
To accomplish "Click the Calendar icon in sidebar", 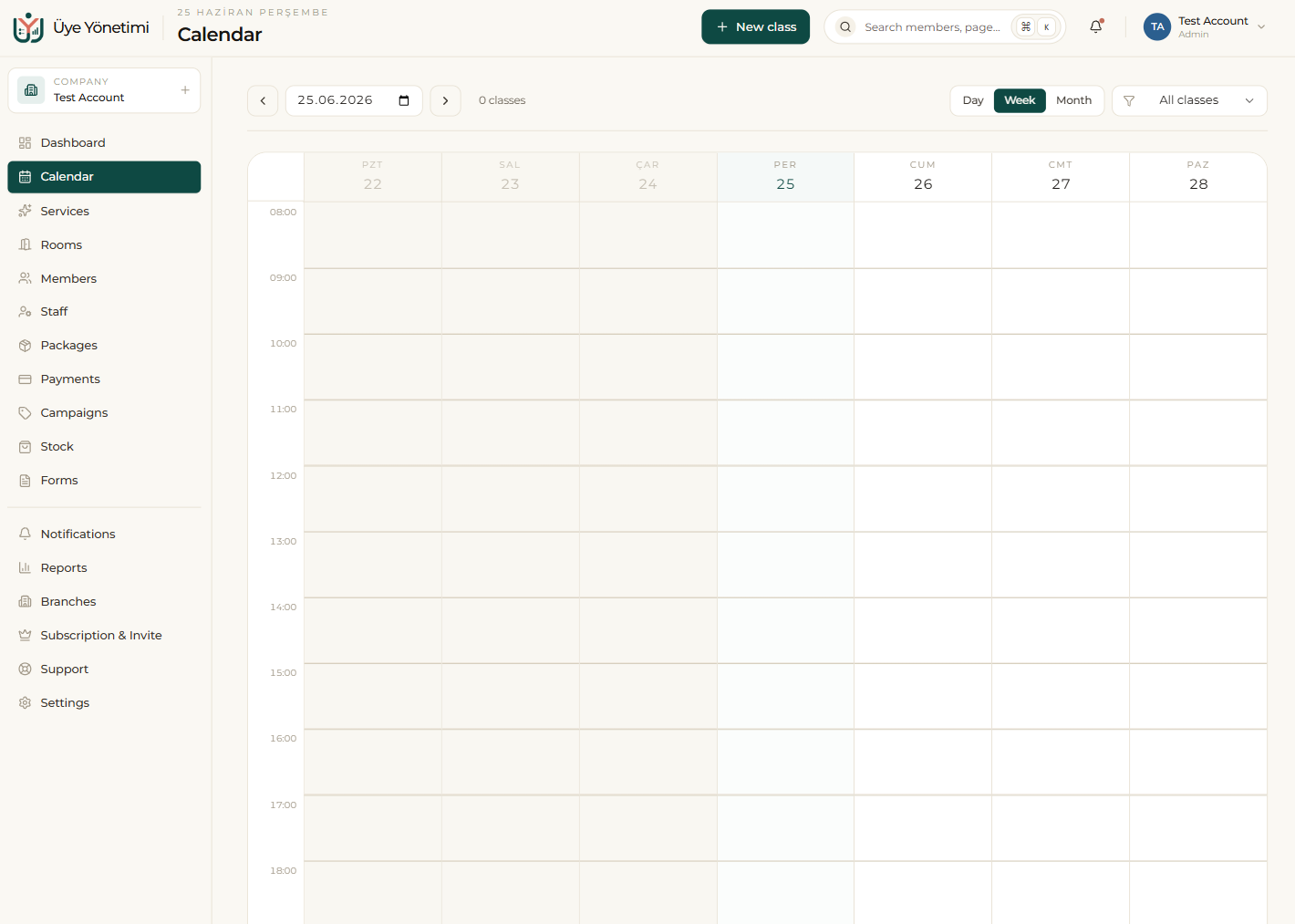I will point(25,177).
